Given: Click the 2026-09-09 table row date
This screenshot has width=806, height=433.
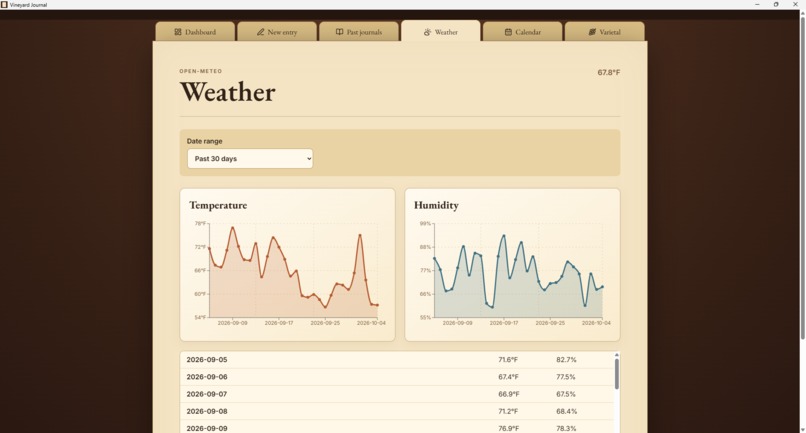Looking at the screenshot, I should pyautogui.click(x=207, y=428).
